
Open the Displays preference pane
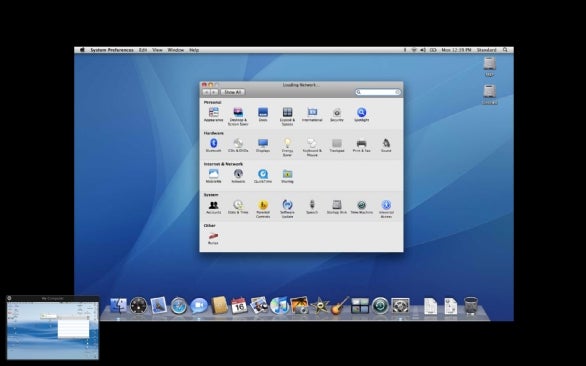(x=263, y=145)
